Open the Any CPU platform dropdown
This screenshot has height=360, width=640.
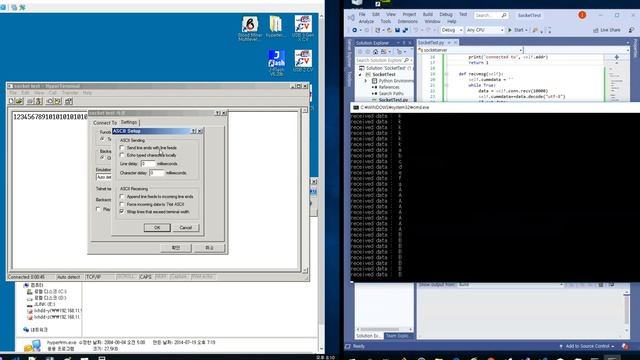(485, 30)
